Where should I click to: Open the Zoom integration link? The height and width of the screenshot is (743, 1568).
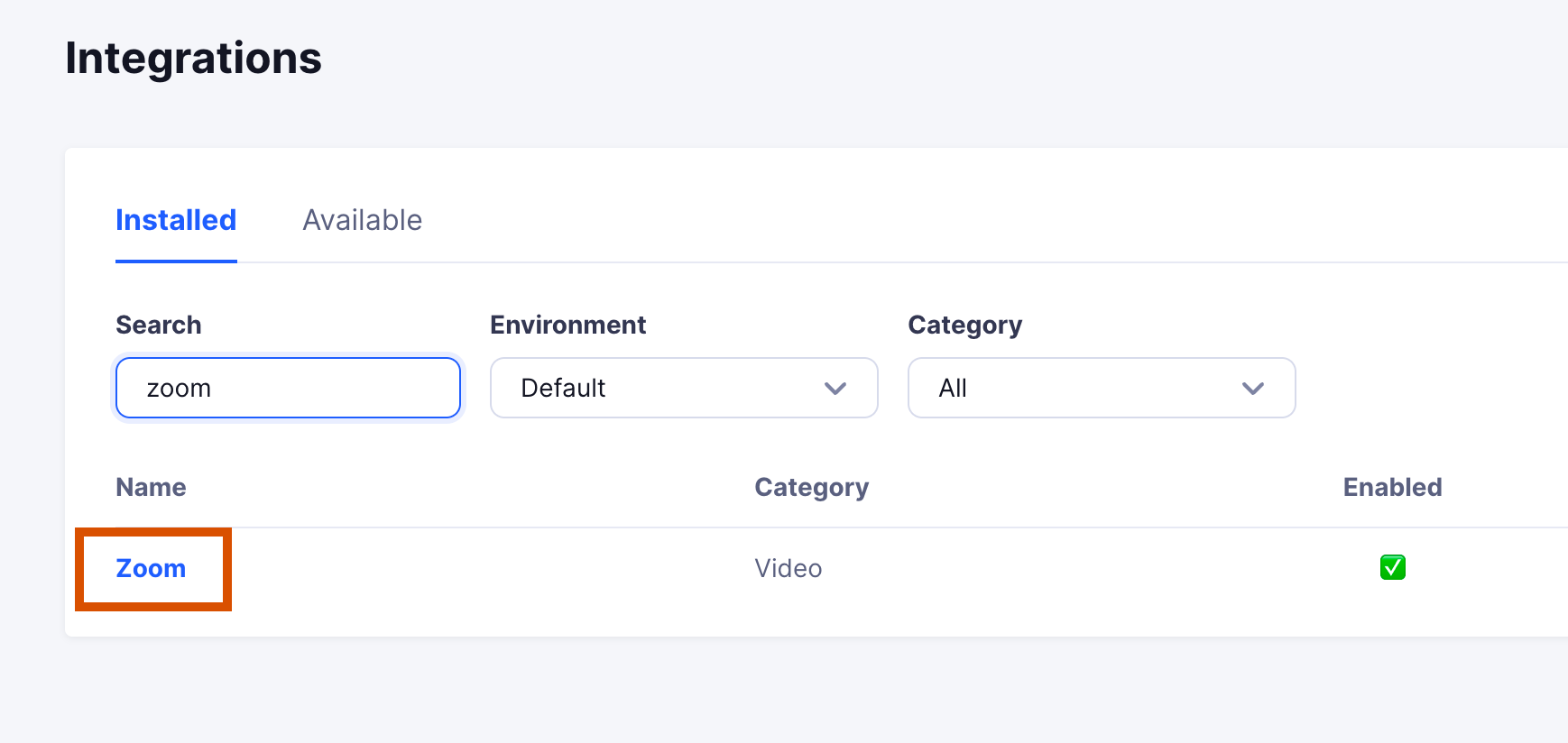151,568
